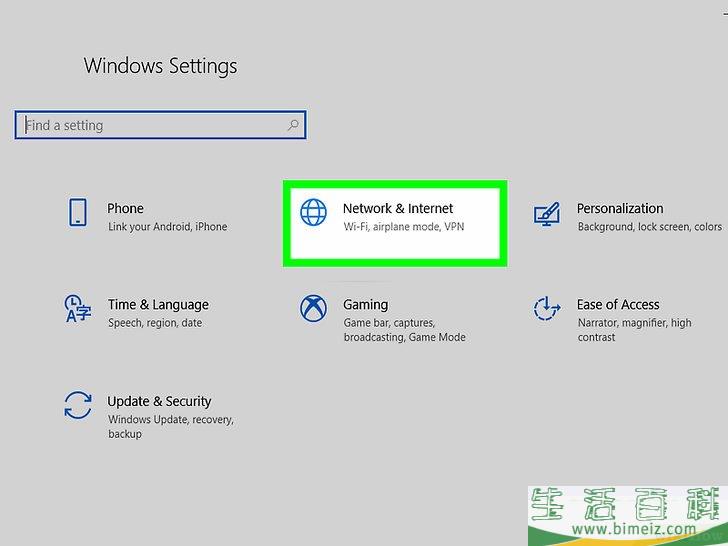The image size is (728, 546).
Task: Click the 'Narrator, magnifier, high contrast' description
Action: tap(634, 330)
